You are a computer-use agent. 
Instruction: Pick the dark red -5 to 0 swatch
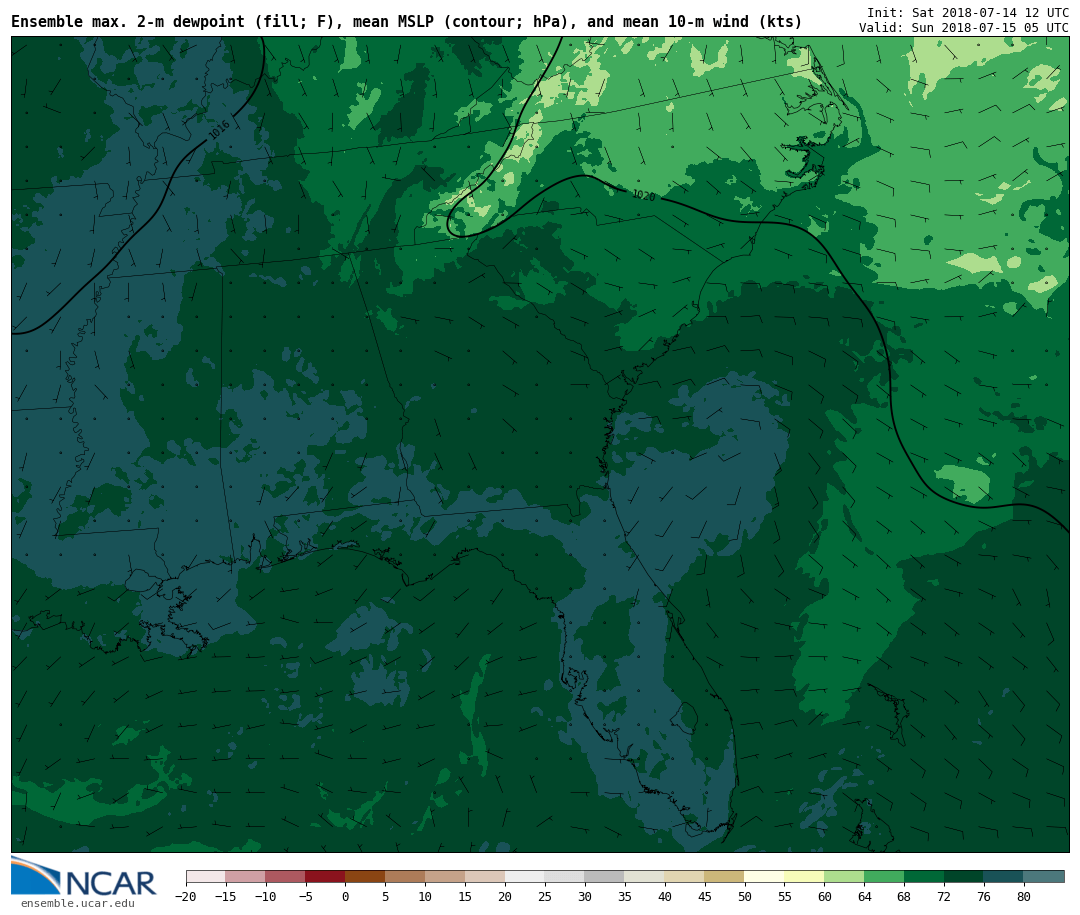325,877
